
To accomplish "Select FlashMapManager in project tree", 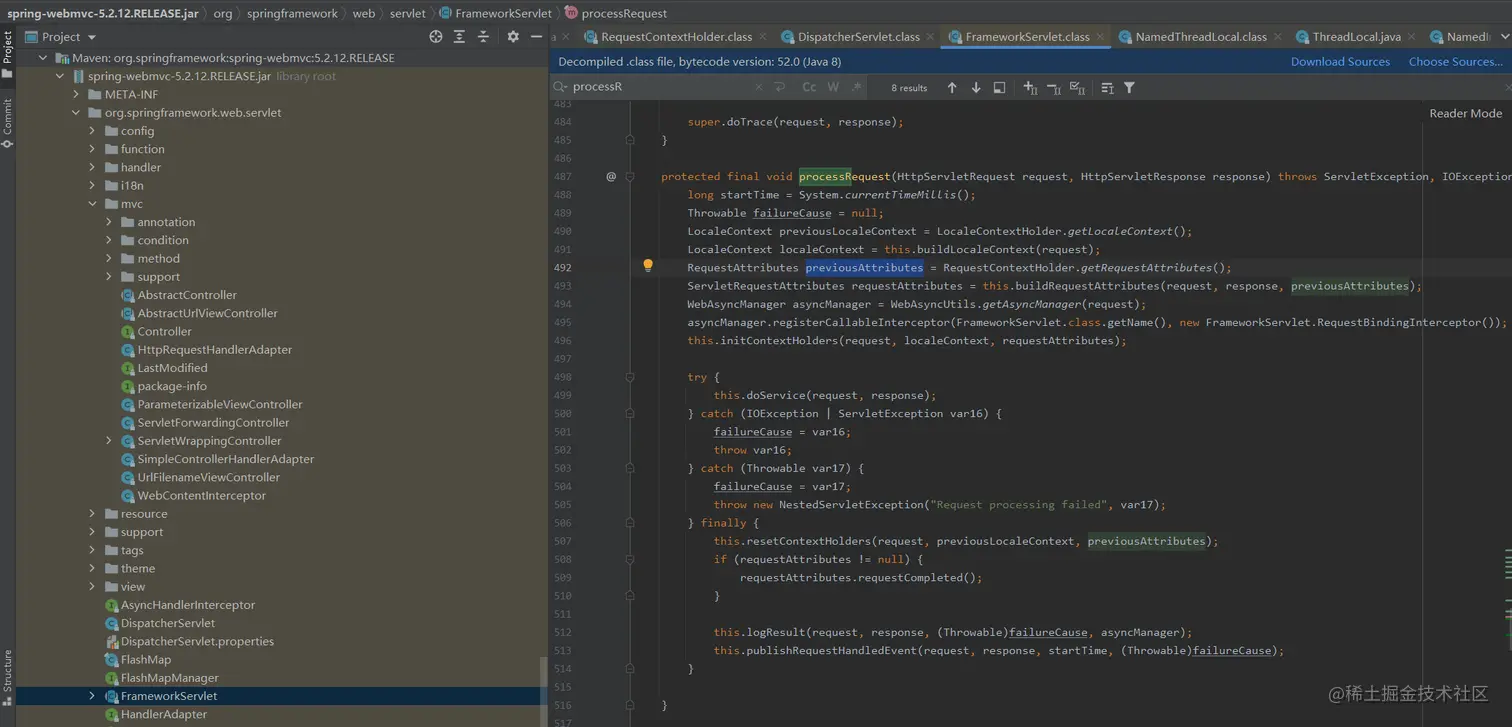I will coord(169,678).
